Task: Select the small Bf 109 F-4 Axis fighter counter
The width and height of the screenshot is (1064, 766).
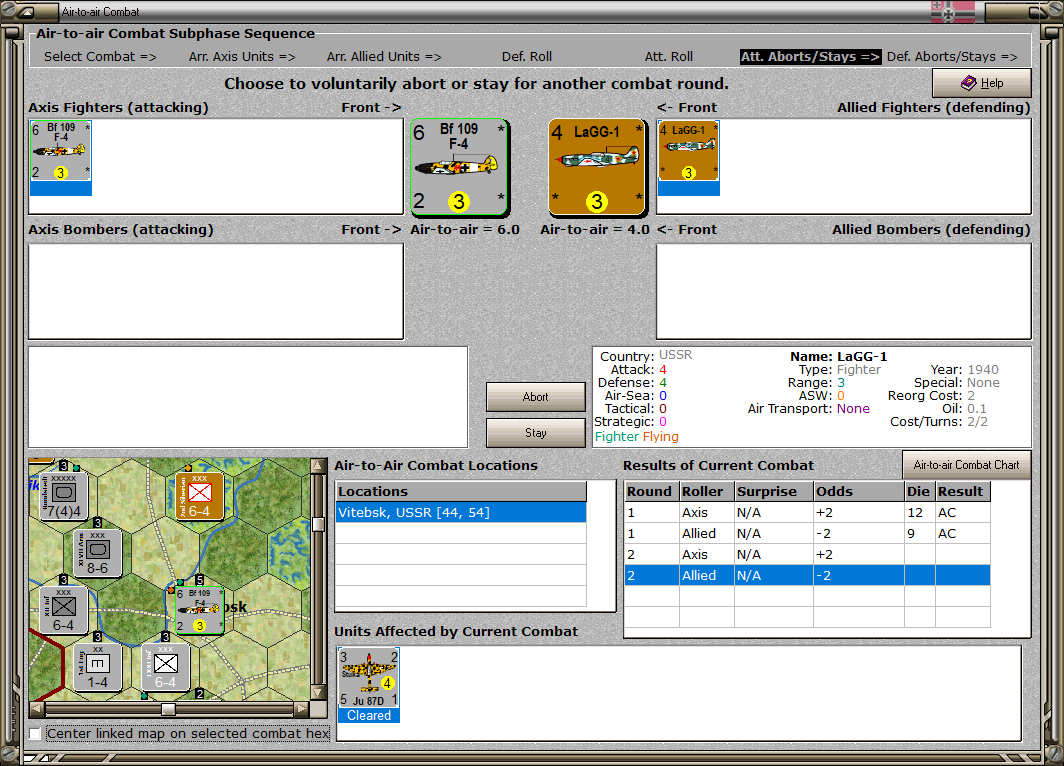Action: tap(60, 151)
